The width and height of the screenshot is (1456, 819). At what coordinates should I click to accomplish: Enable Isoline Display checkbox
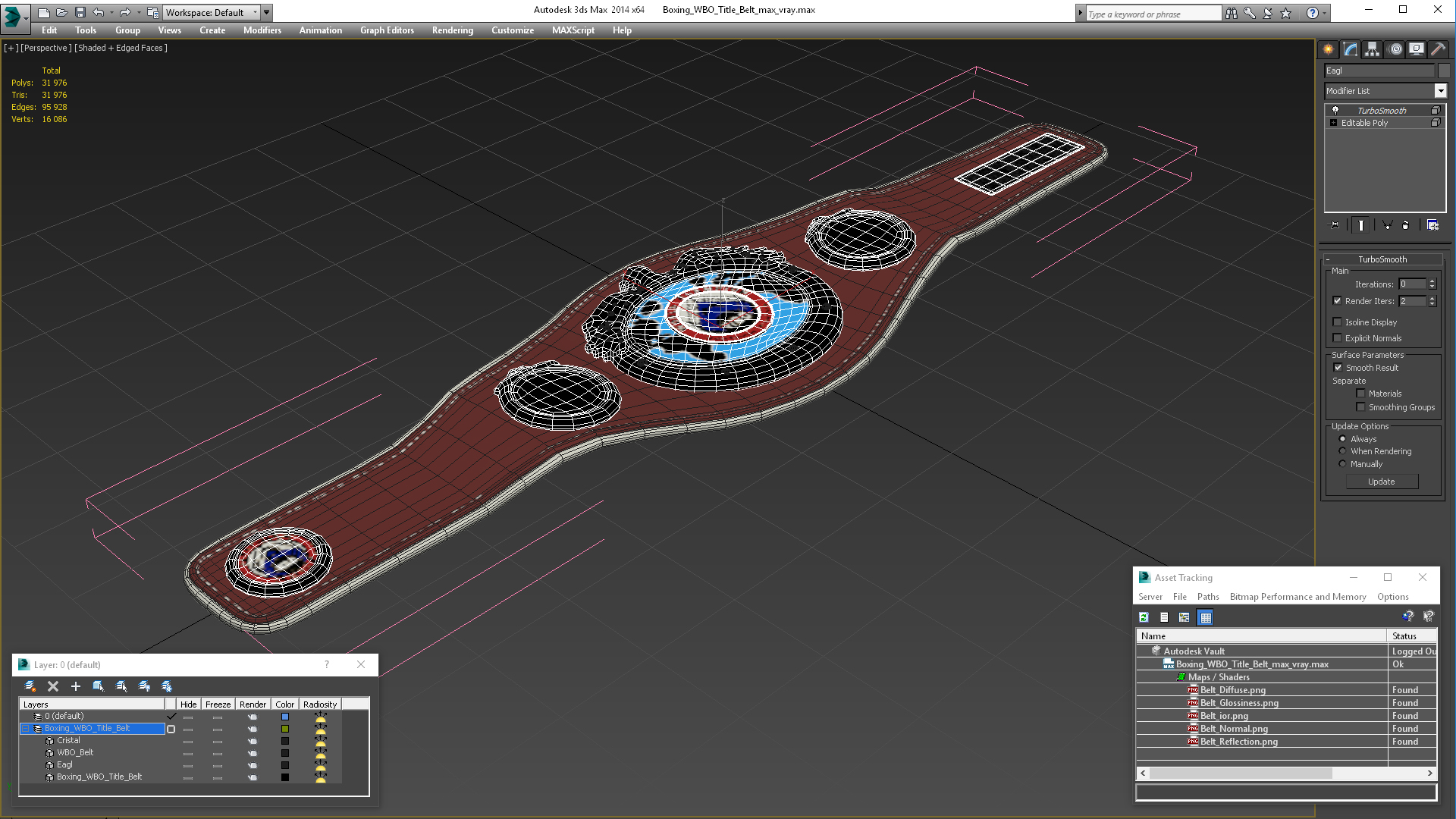(1338, 322)
